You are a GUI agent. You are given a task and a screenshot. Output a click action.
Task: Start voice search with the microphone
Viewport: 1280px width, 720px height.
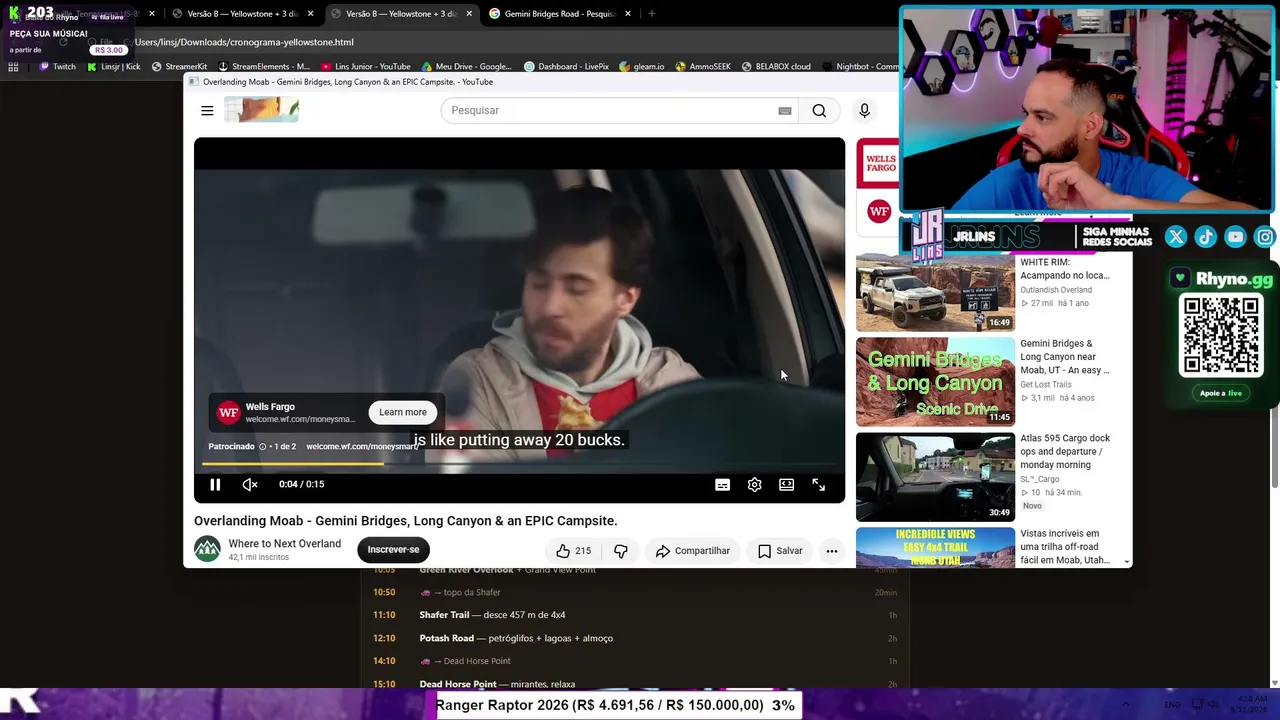[x=864, y=110]
